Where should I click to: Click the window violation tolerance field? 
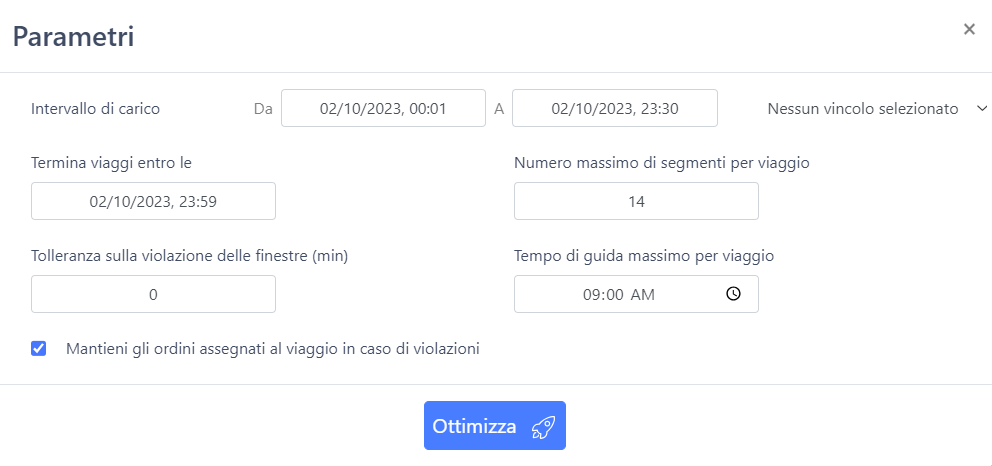click(153, 294)
